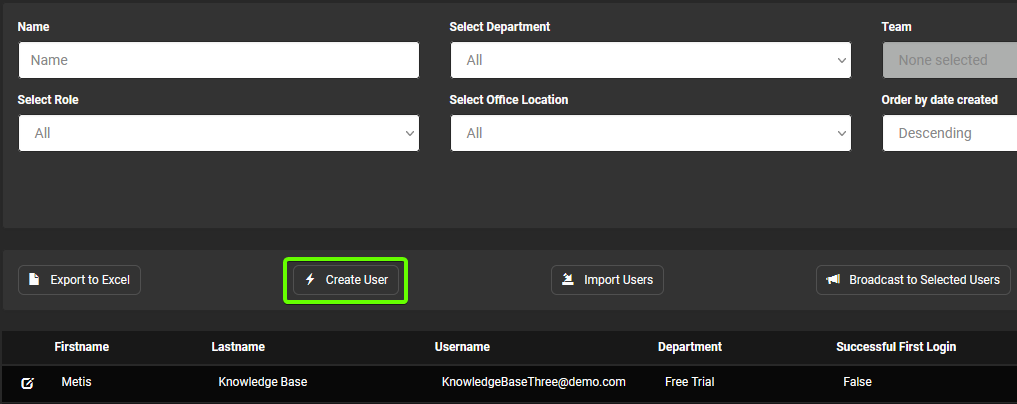
Task: Click the False first login cell
Action: click(x=857, y=382)
